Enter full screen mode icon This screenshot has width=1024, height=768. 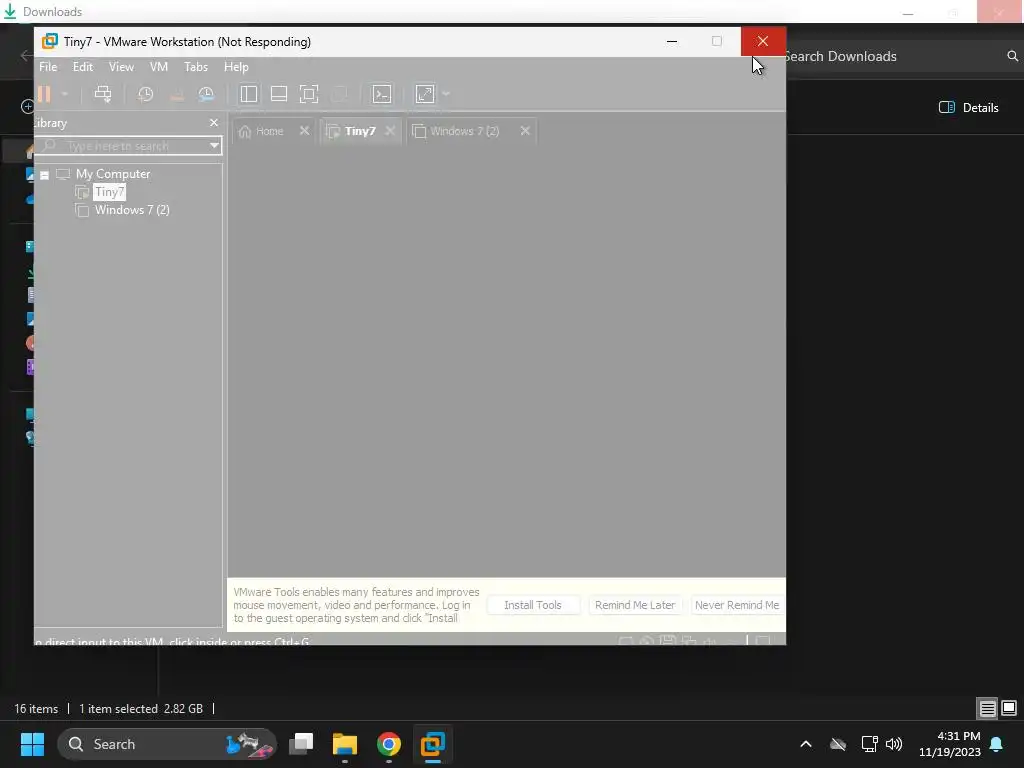pyautogui.click(x=309, y=94)
